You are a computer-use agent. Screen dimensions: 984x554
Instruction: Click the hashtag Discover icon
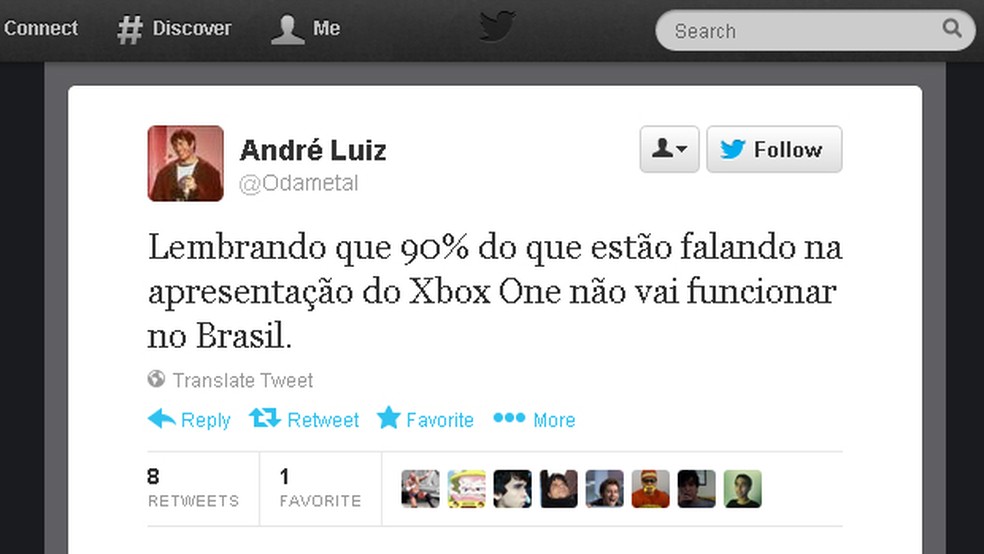[x=129, y=29]
